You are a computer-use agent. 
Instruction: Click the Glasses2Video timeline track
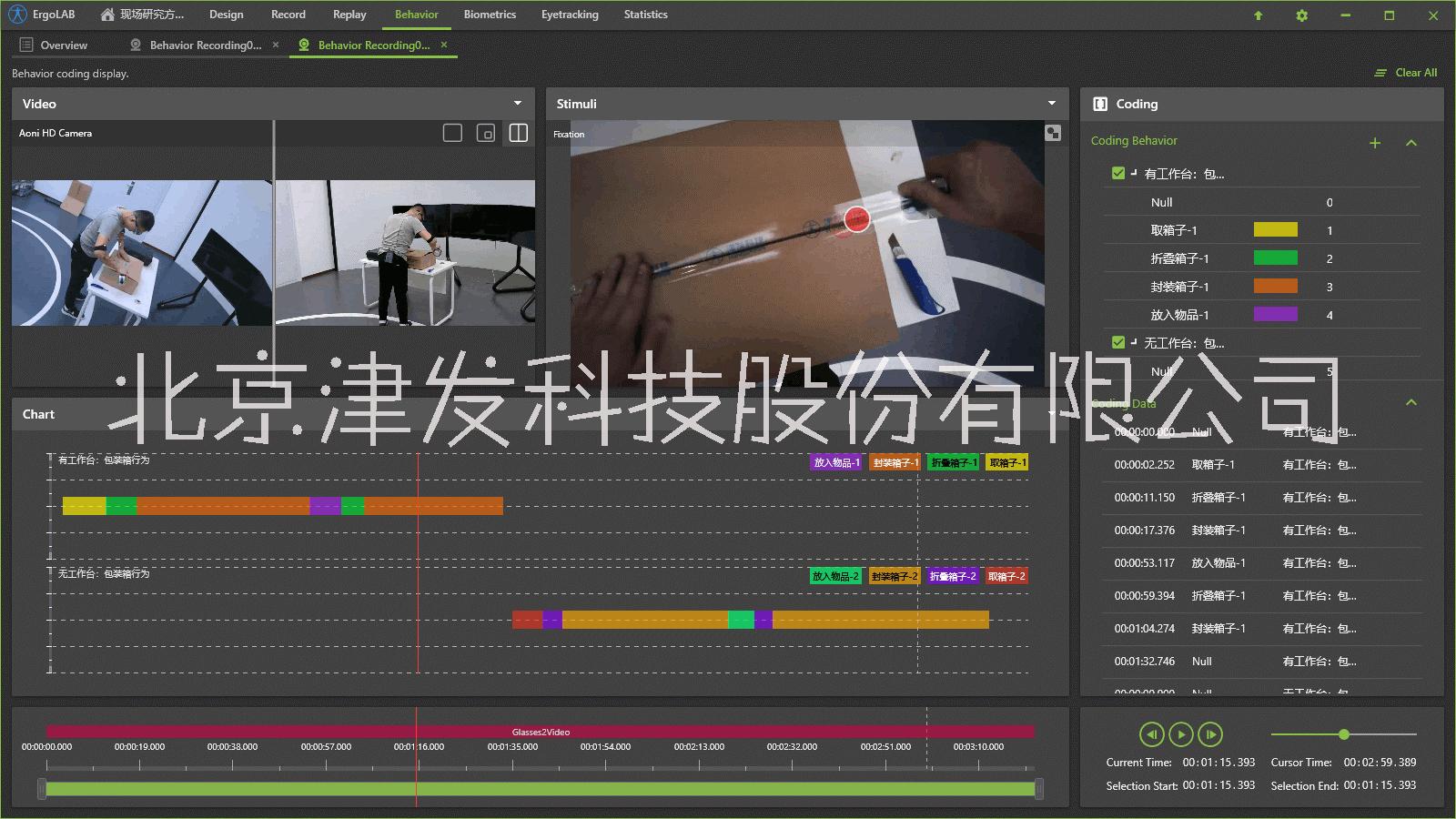(541, 732)
